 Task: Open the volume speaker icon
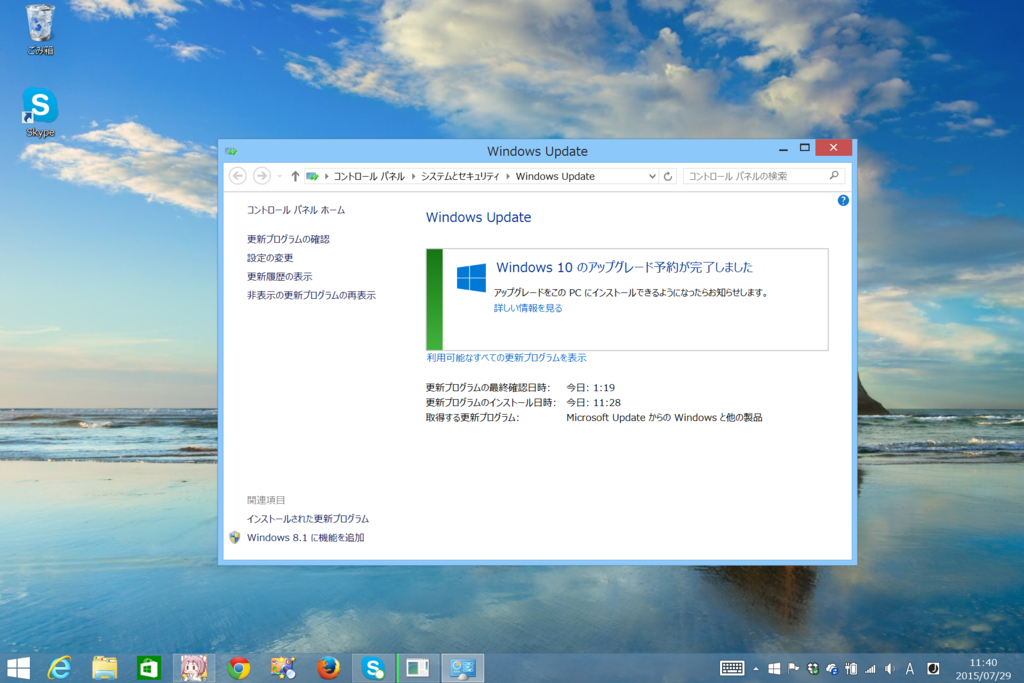click(x=889, y=669)
